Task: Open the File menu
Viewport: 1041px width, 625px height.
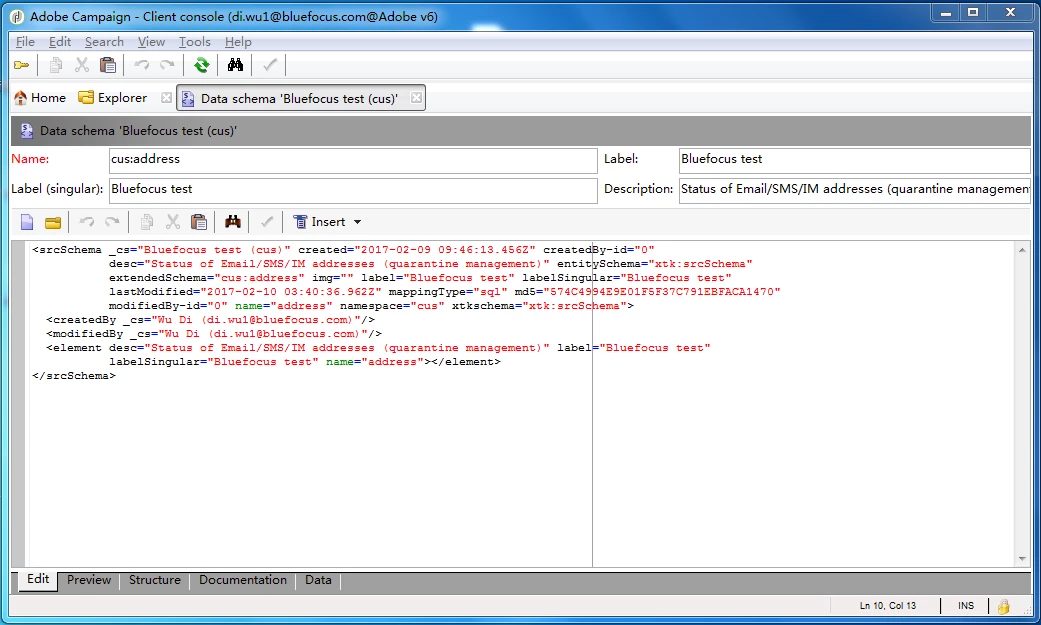Action: (x=25, y=42)
